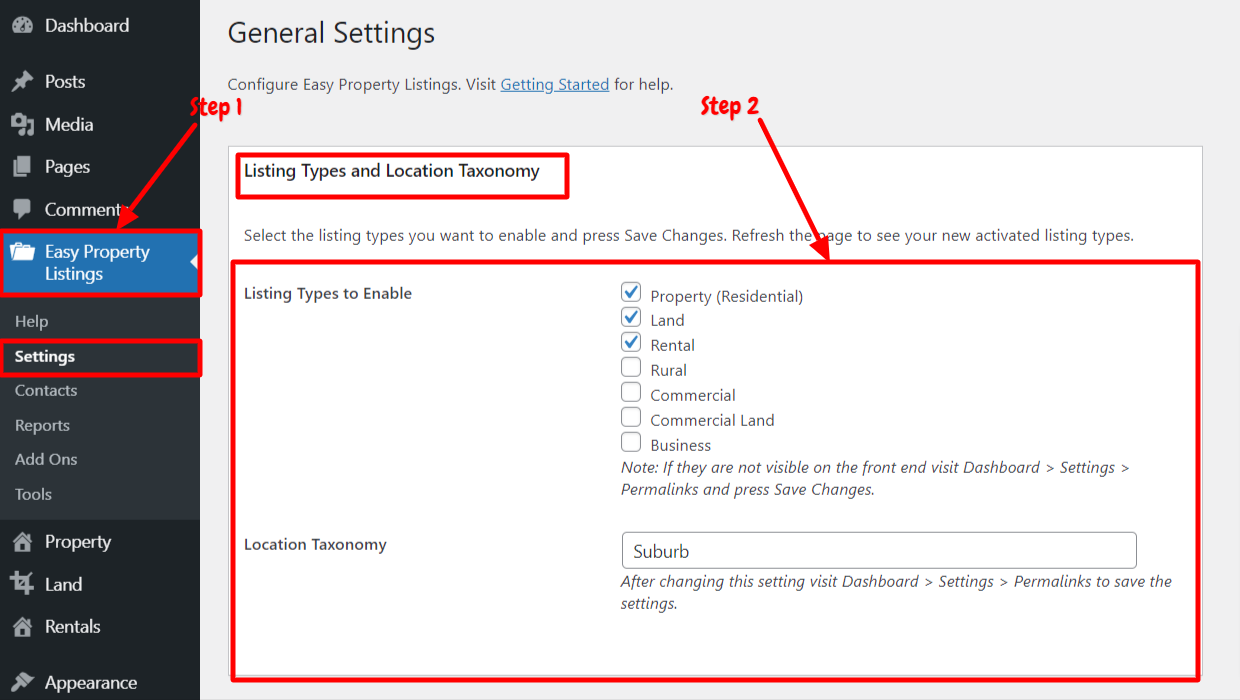
Task: Open the Reports submenu item
Action: click(42, 426)
